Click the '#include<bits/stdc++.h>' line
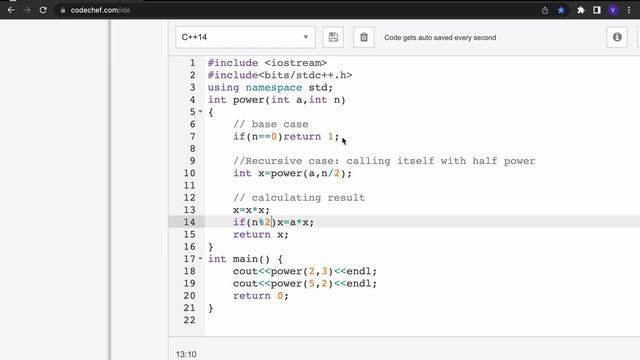 point(280,75)
